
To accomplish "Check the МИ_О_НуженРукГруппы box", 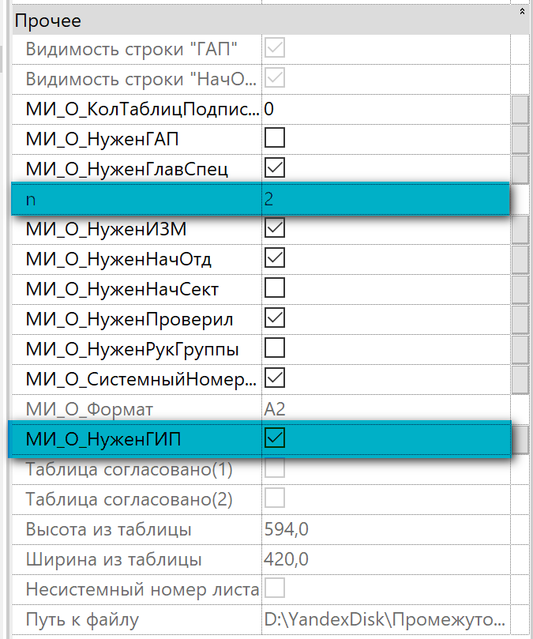I will point(275,348).
